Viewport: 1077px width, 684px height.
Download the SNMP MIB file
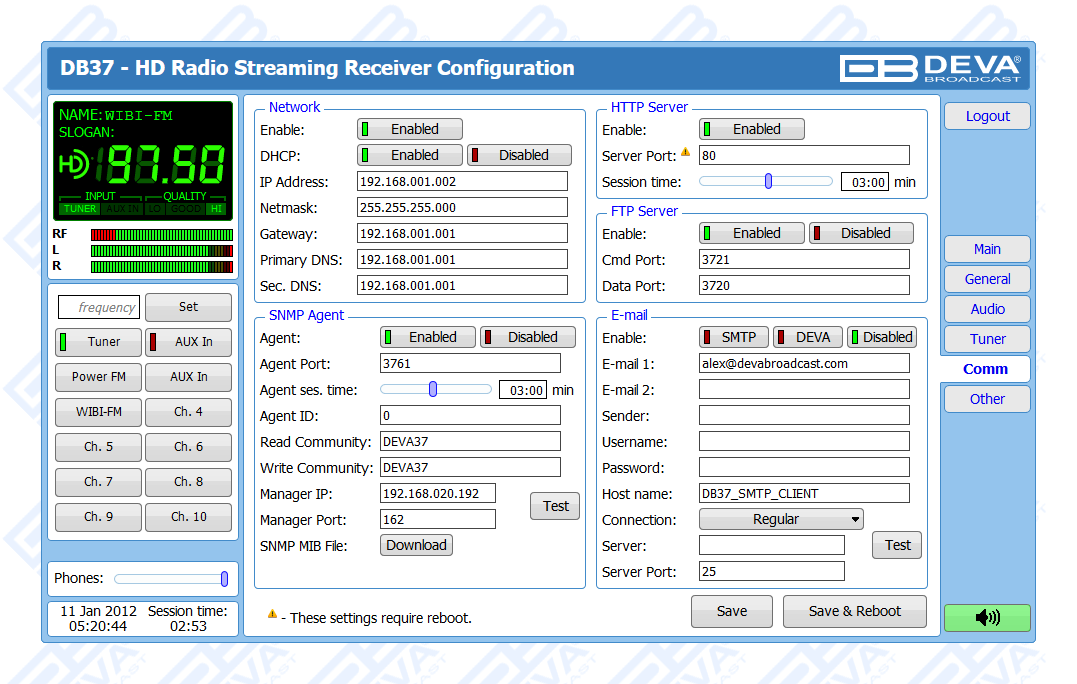(x=416, y=545)
